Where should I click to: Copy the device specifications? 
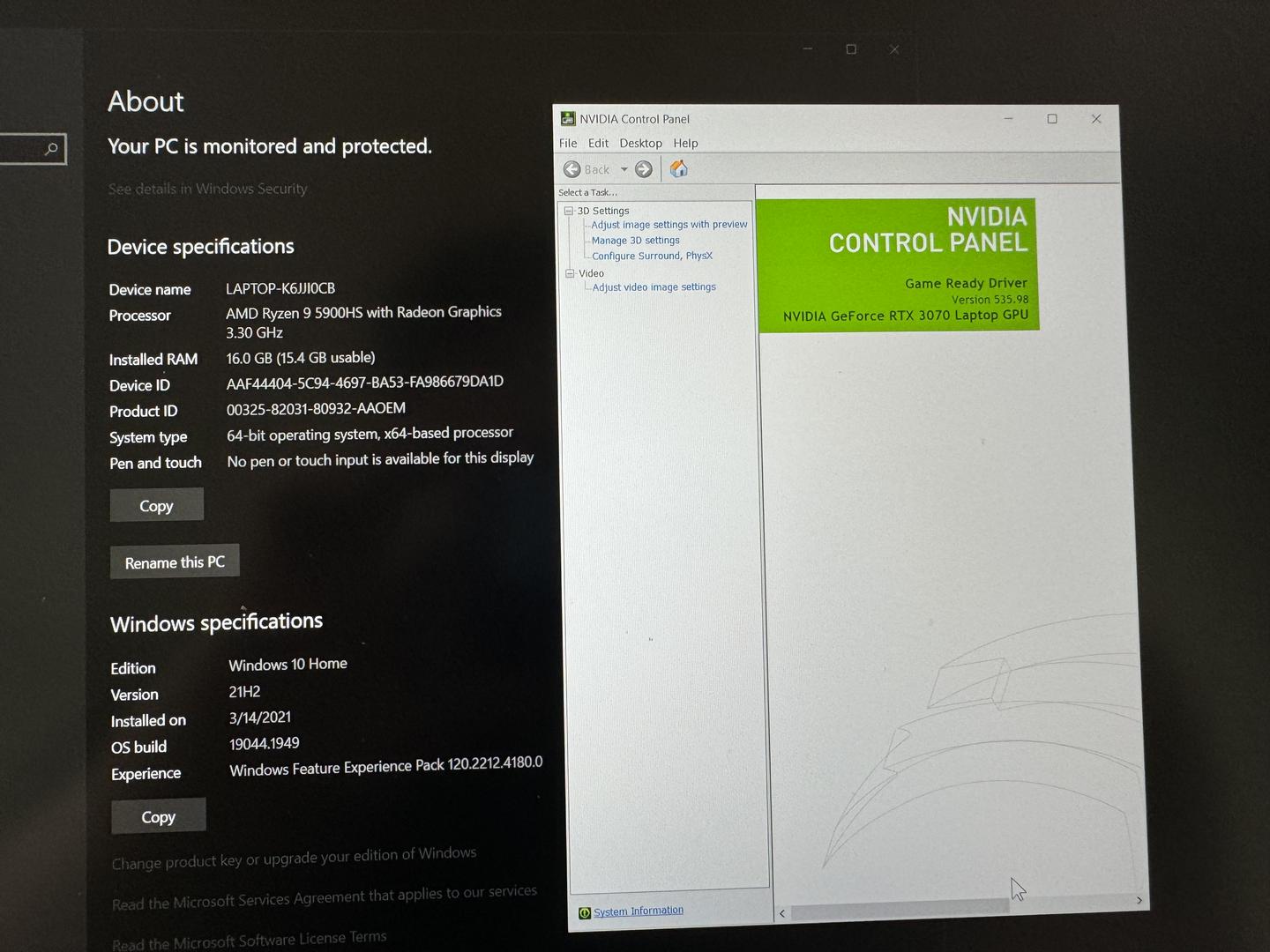coord(157,505)
